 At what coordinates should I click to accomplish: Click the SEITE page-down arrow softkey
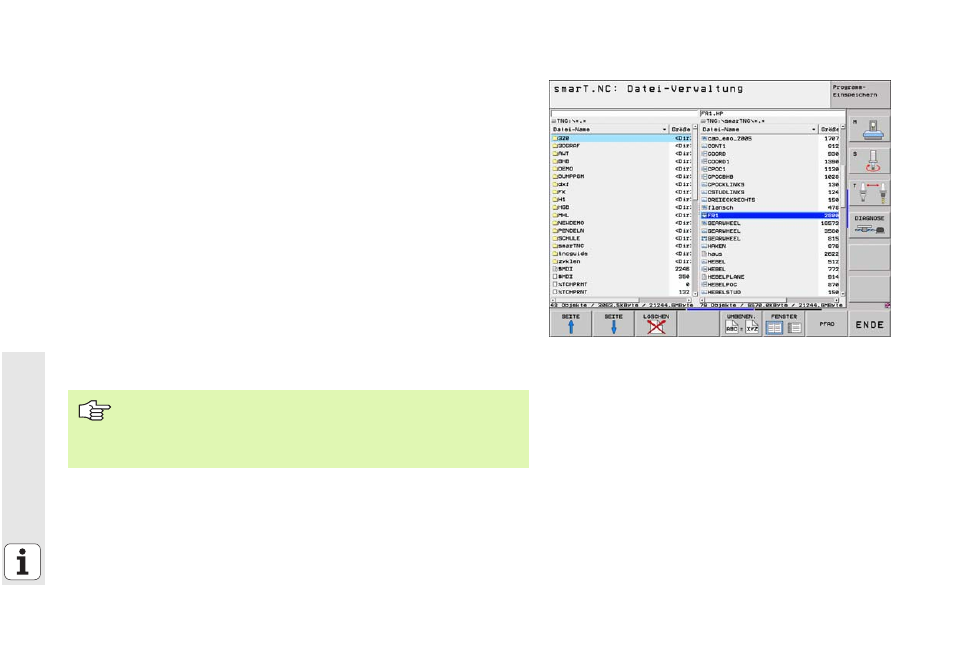coord(613,324)
